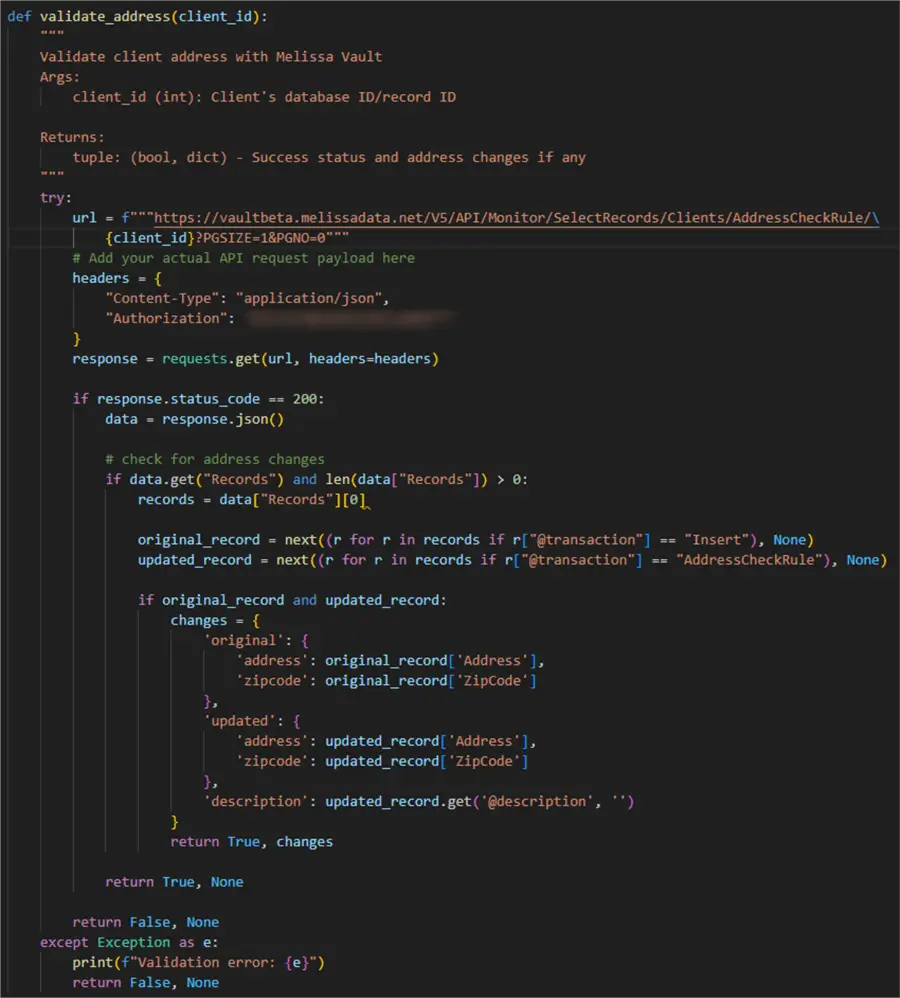Click the docstring line 'client_id (int): Client's database ID/record ID'
This screenshot has height=998, width=900.
[x=264, y=97]
